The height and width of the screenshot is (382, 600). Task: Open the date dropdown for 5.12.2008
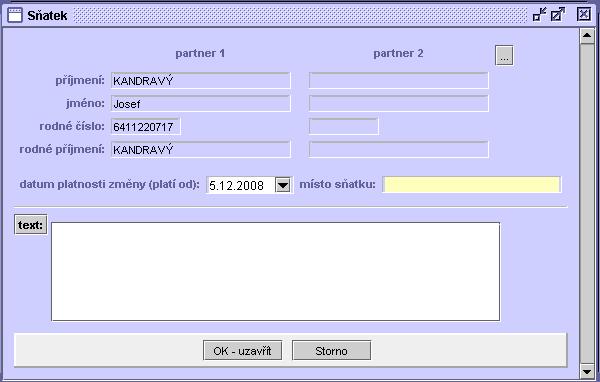(x=283, y=185)
